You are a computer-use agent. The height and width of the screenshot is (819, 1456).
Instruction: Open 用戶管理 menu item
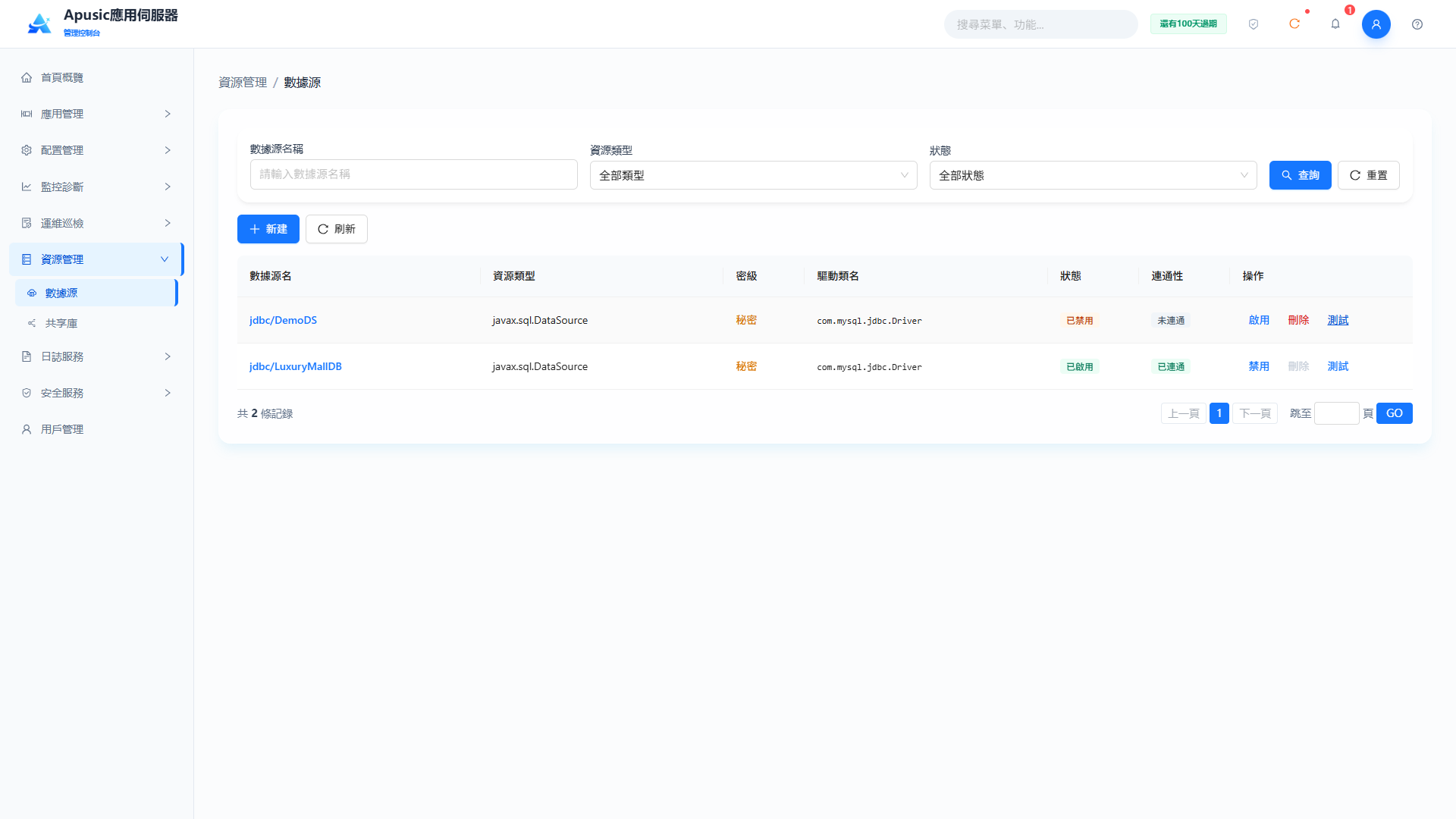[96, 429]
